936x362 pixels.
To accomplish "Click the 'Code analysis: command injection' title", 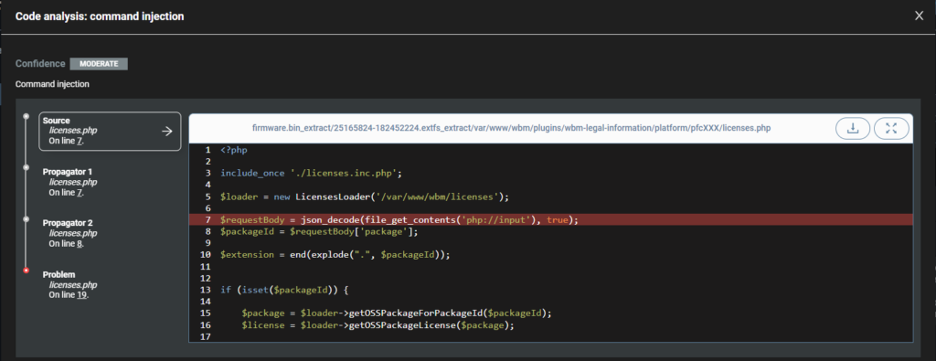I will pos(100,17).
